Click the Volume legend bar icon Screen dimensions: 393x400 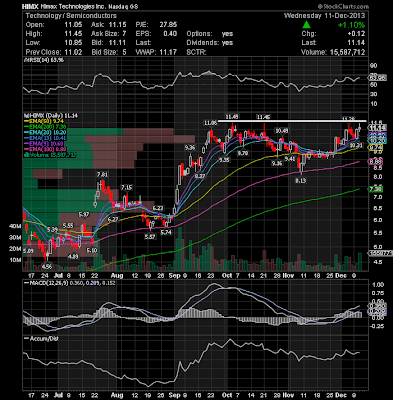(25, 155)
